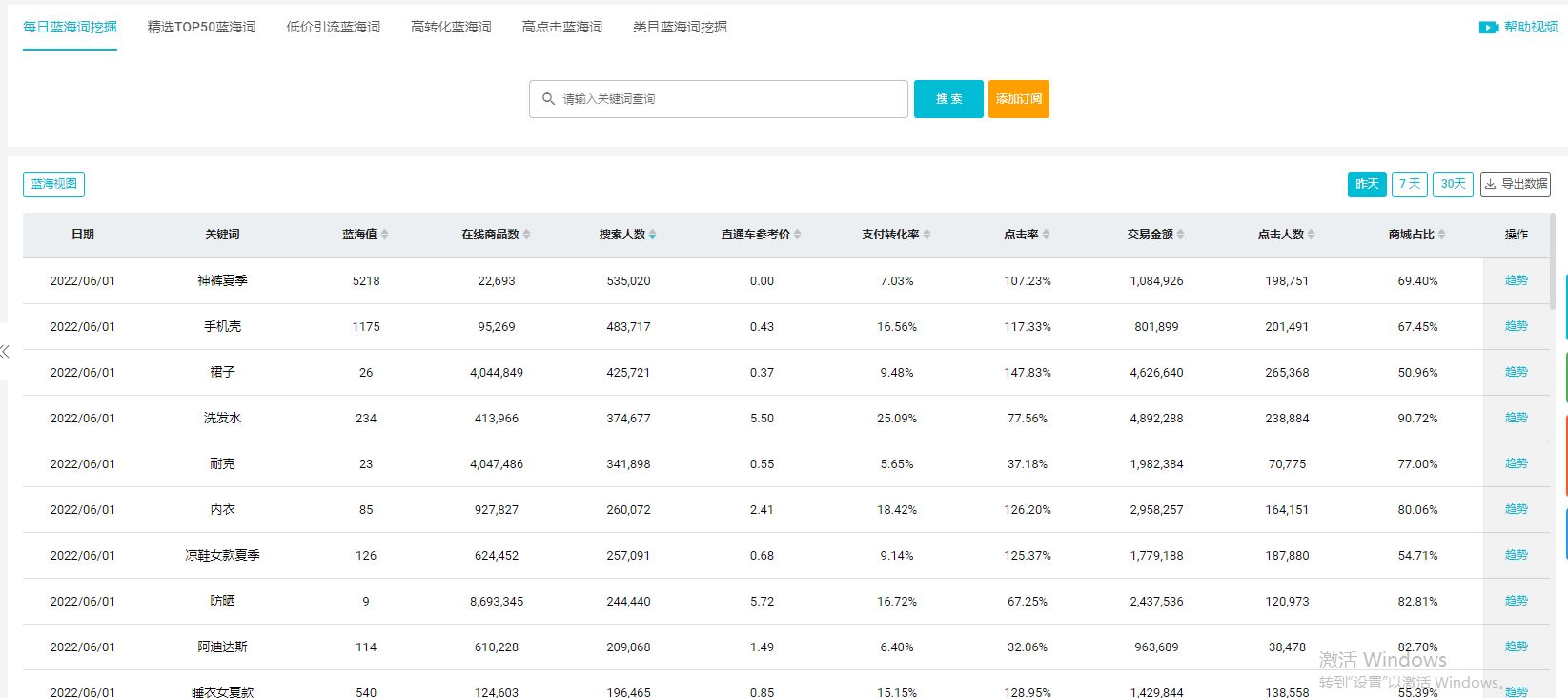Focus the keyword search input field

click(x=719, y=99)
